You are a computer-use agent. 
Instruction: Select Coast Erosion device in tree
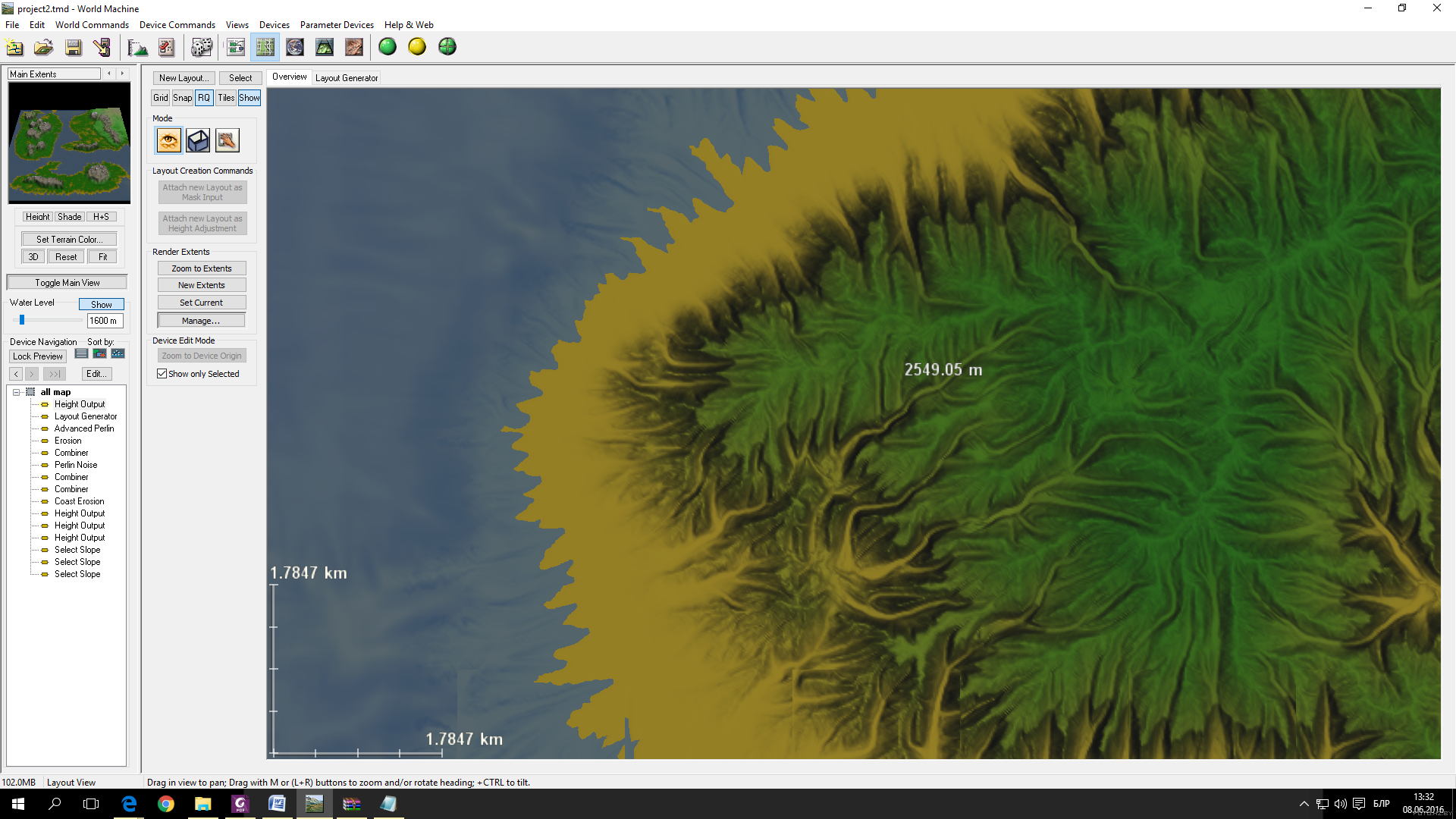click(79, 501)
